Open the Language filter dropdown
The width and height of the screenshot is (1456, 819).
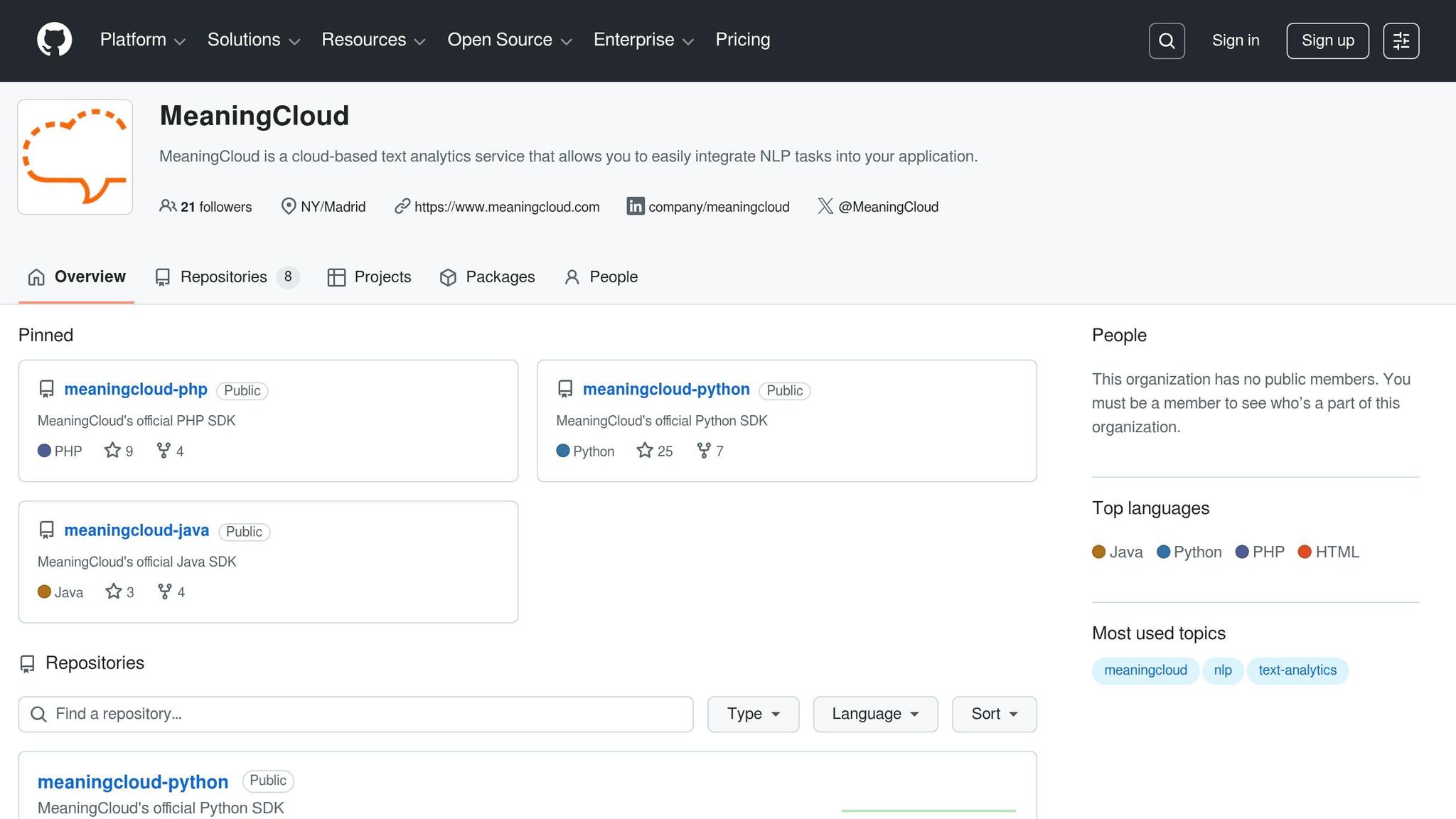[874, 714]
